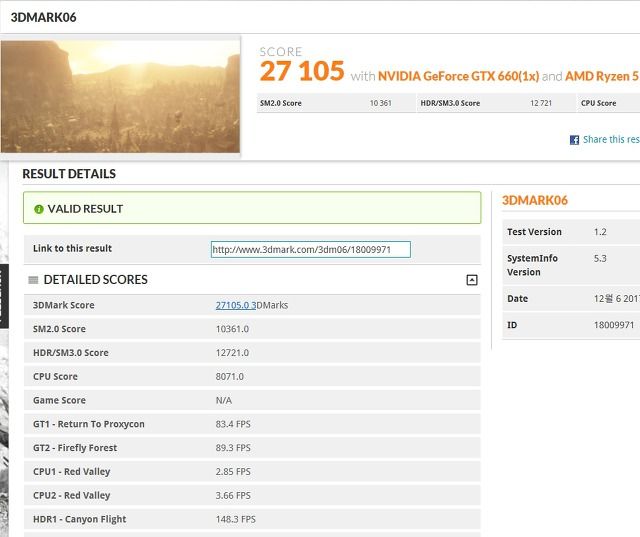Click the large 27 105 score
The width and height of the screenshot is (640, 537).
[302, 71]
